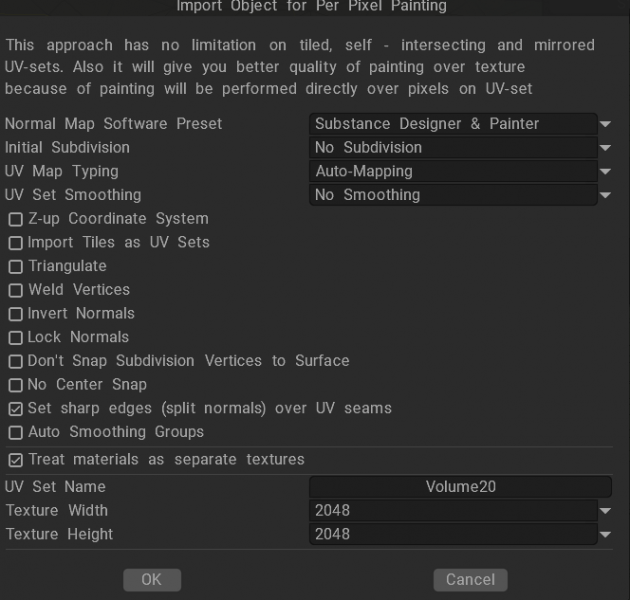Click the UV Set Name field Volume20
630x600 pixels.
(460, 487)
